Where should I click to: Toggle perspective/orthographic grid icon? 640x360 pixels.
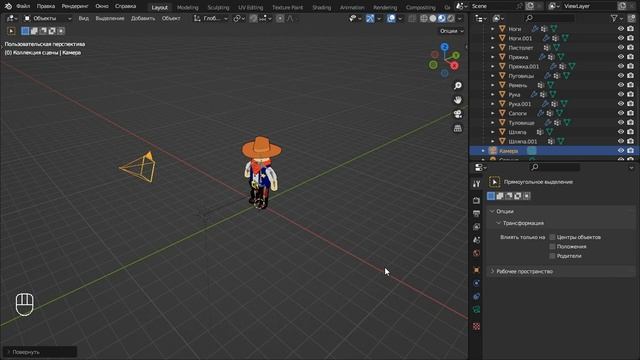tap(458, 129)
